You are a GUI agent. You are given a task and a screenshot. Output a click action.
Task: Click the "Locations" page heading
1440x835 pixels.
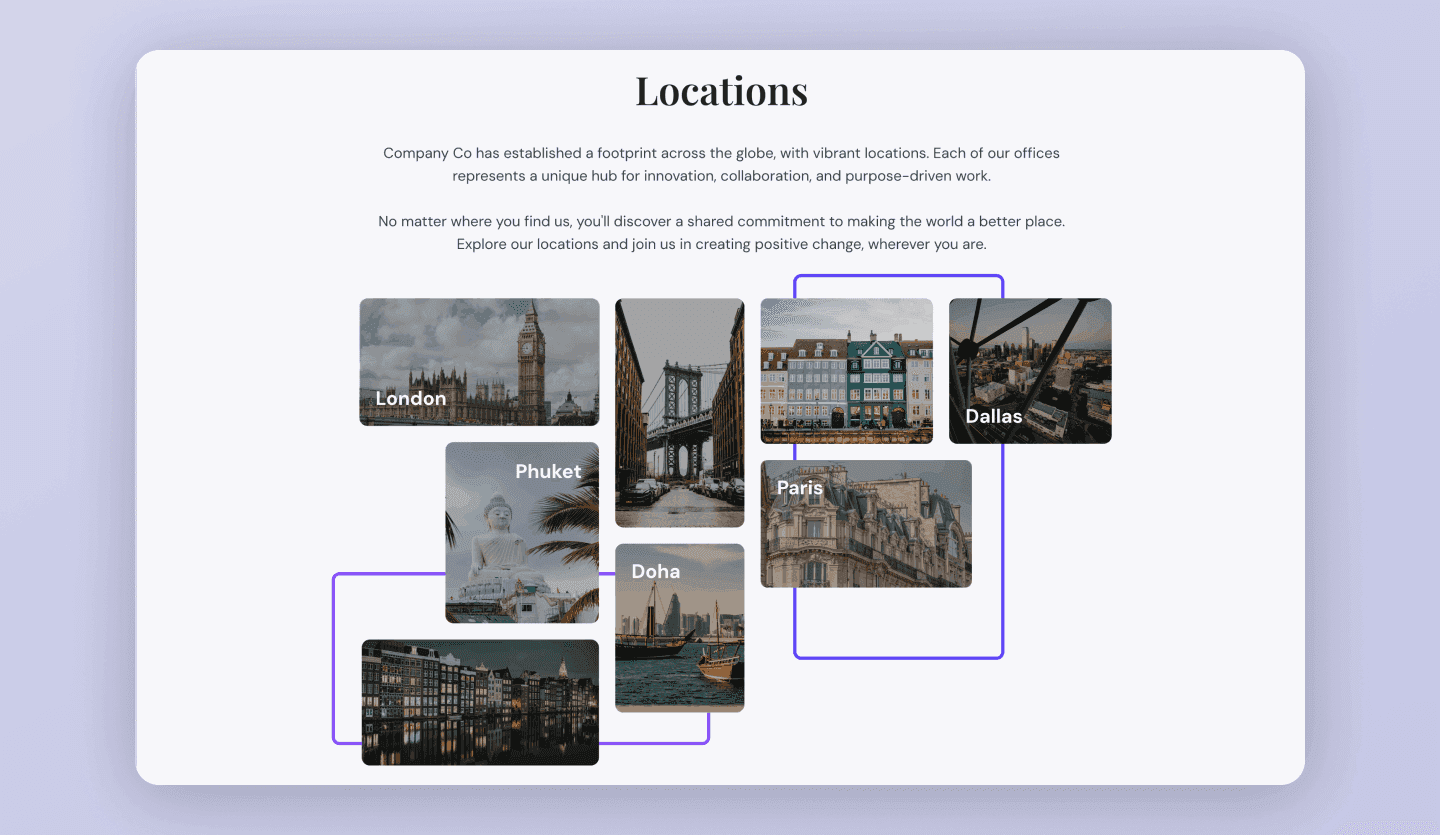point(721,91)
